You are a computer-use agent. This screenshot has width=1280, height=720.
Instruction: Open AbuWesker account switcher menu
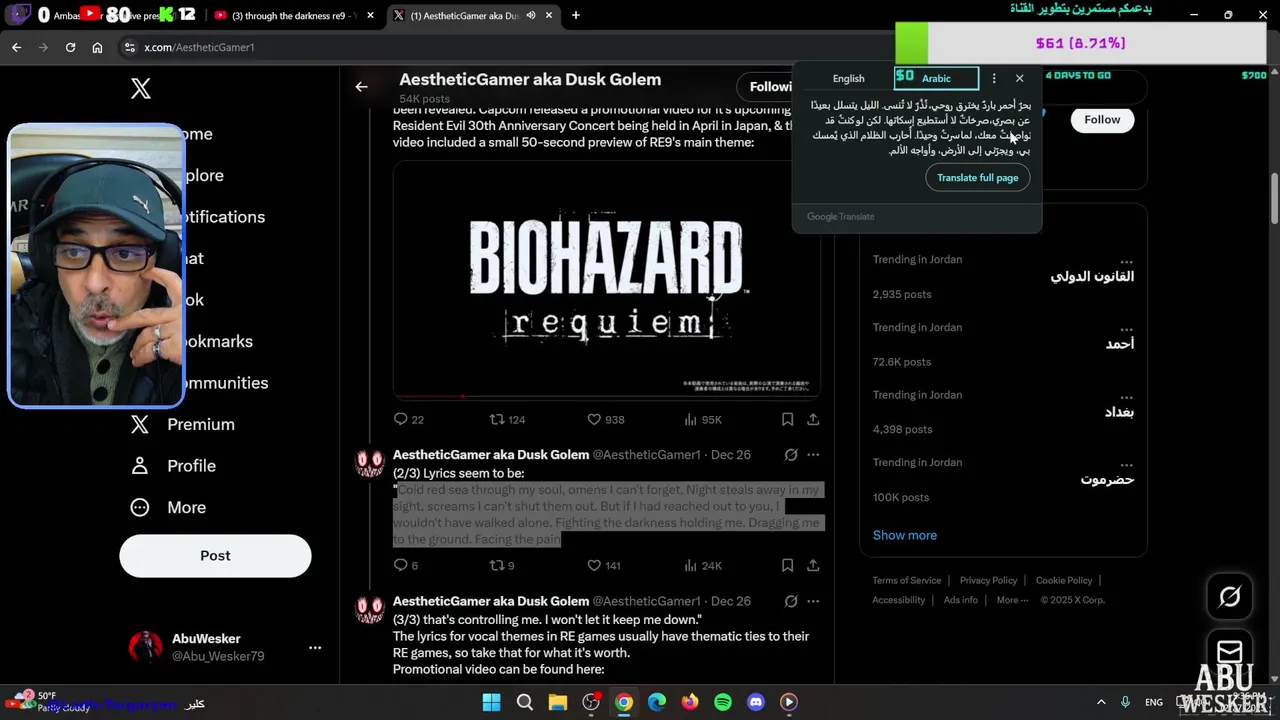pyautogui.click(x=315, y=648)
